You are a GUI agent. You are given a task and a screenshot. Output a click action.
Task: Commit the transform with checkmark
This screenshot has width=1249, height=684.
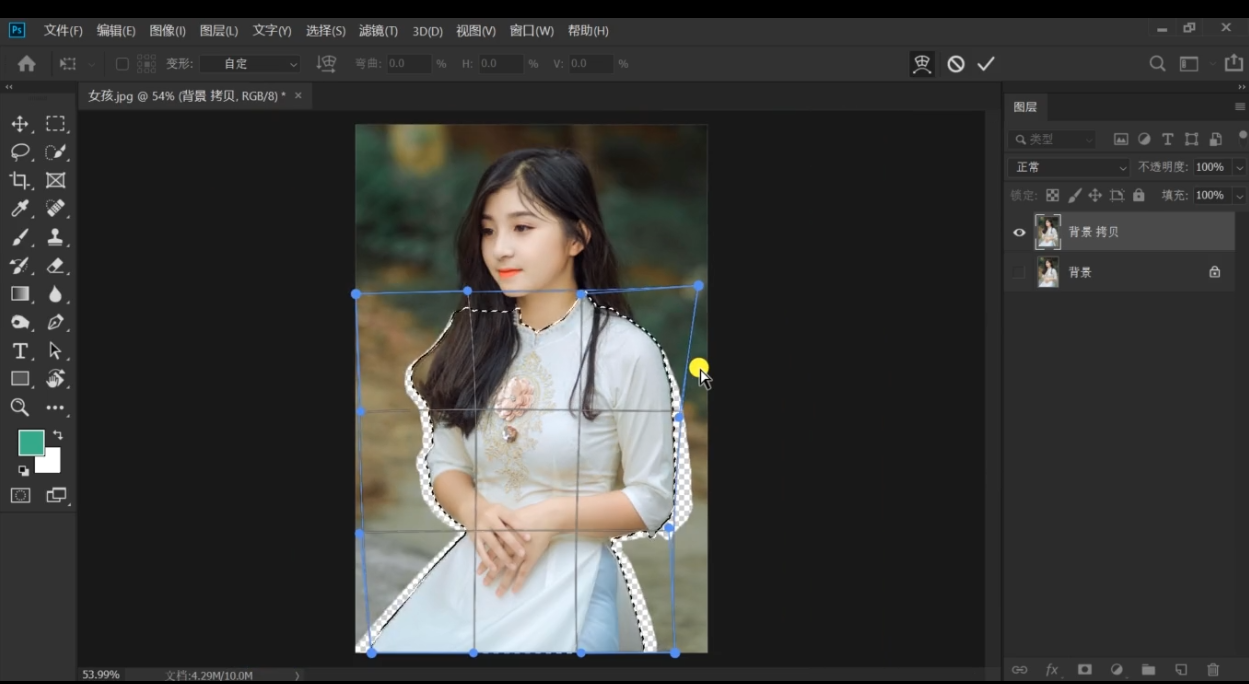pos(986,64)
